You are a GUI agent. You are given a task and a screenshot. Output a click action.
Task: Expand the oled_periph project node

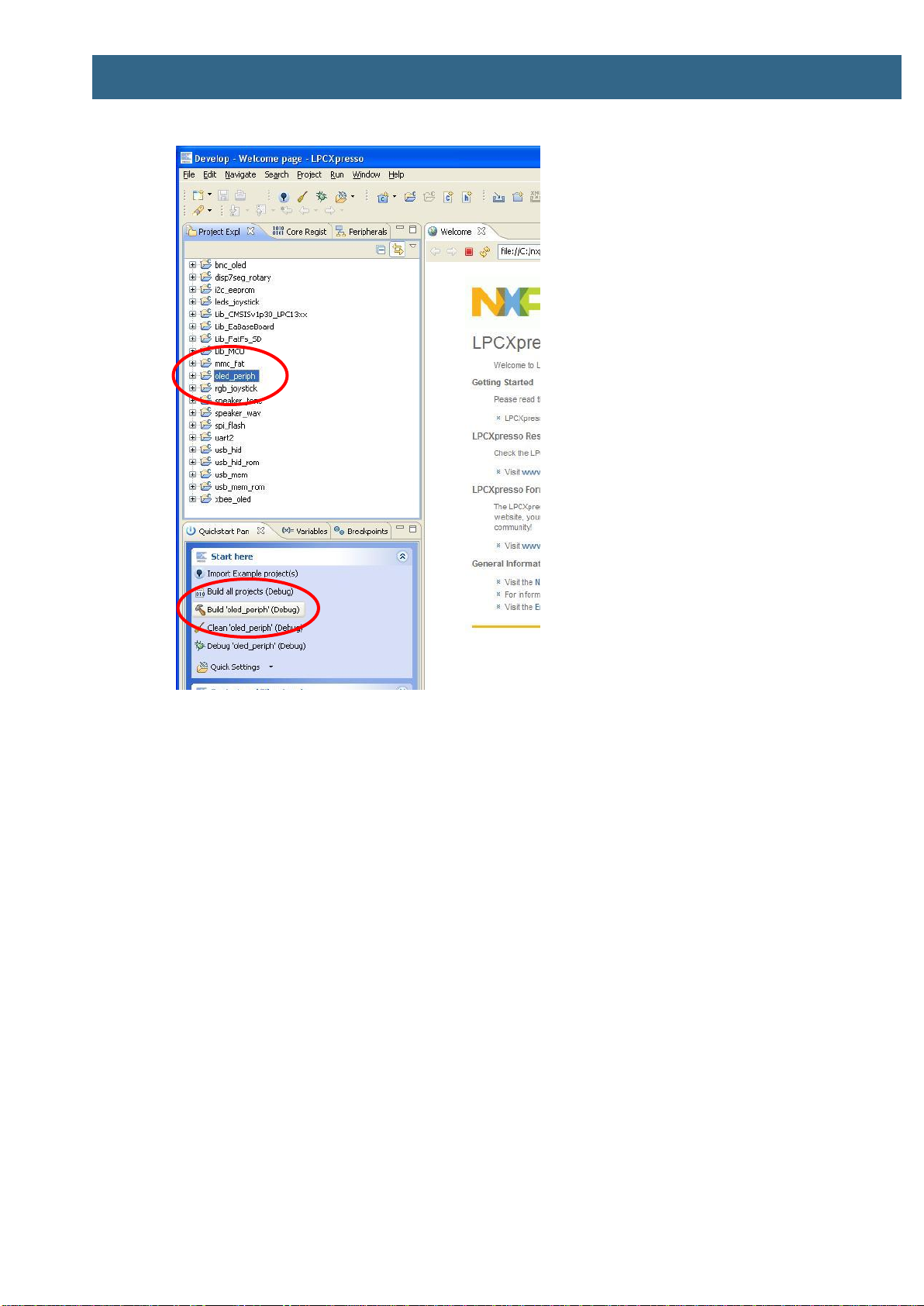(x=192, y=376)
